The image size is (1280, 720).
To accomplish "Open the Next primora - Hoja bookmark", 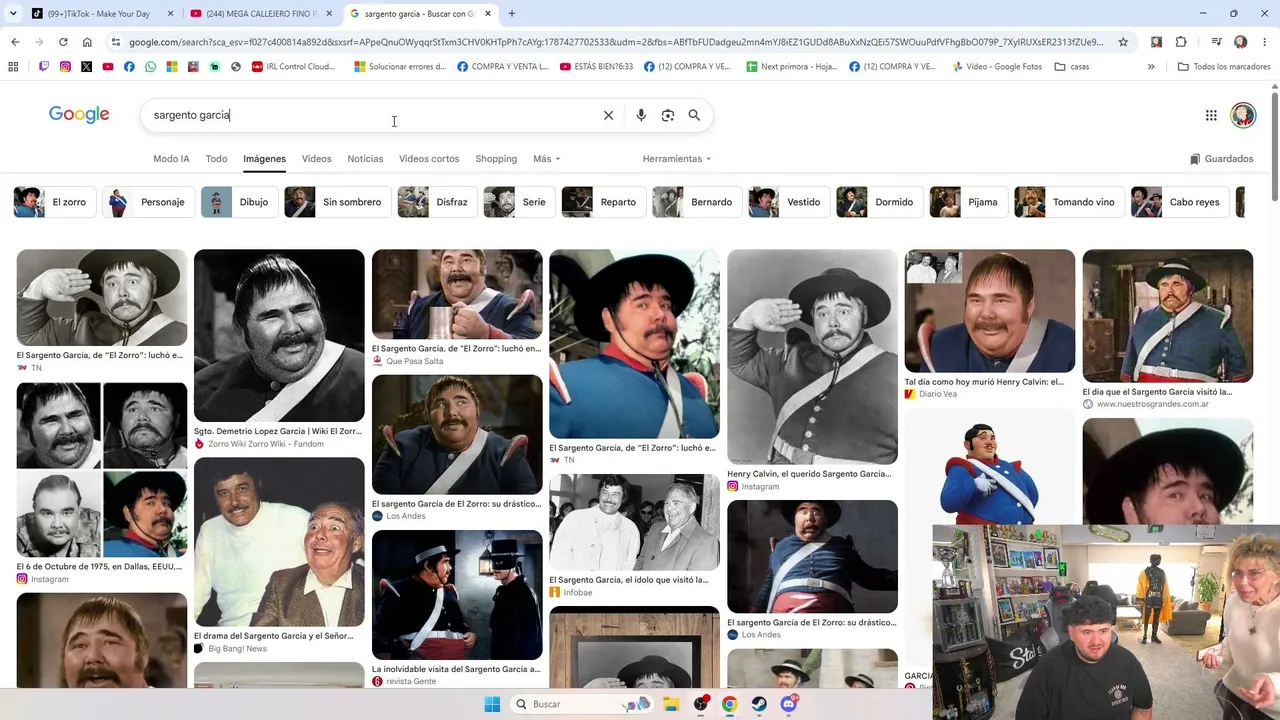I will (x=792, y=67).
